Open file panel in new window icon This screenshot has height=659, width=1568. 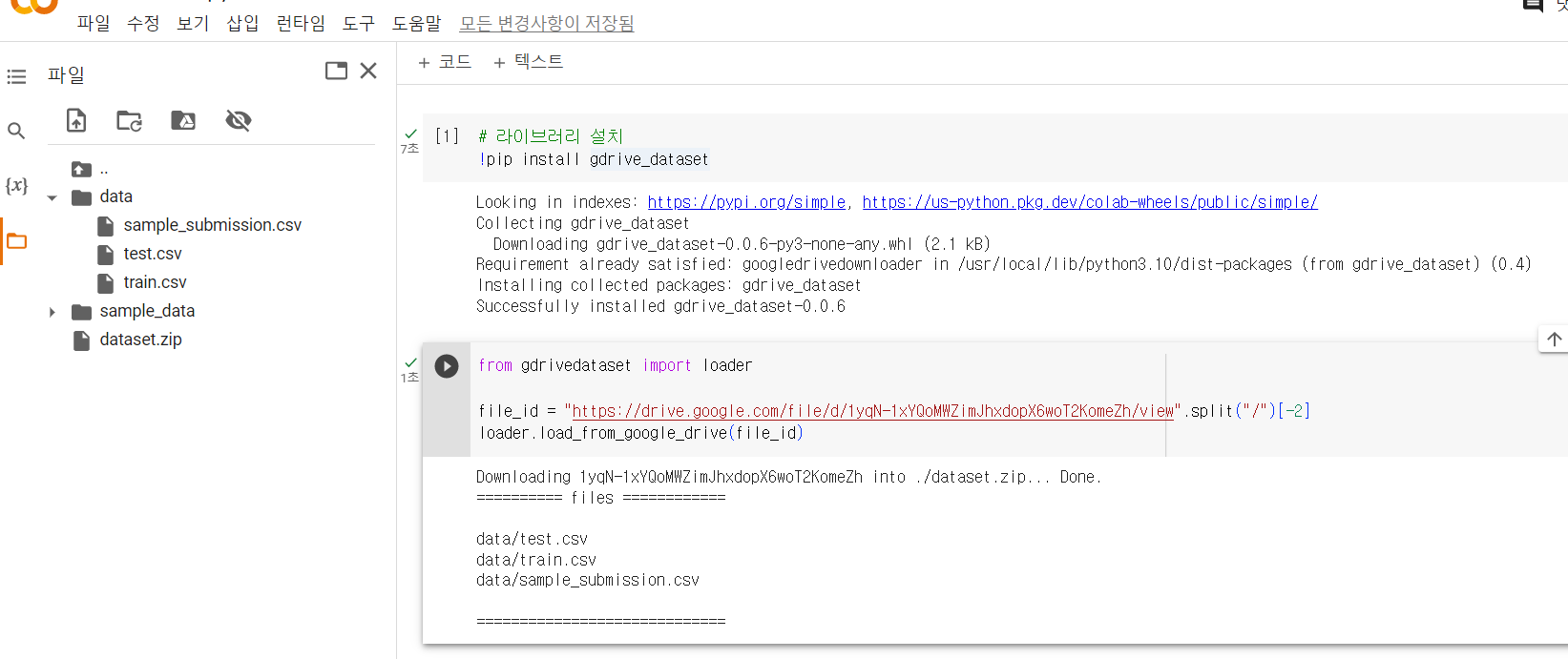point(336,71)
